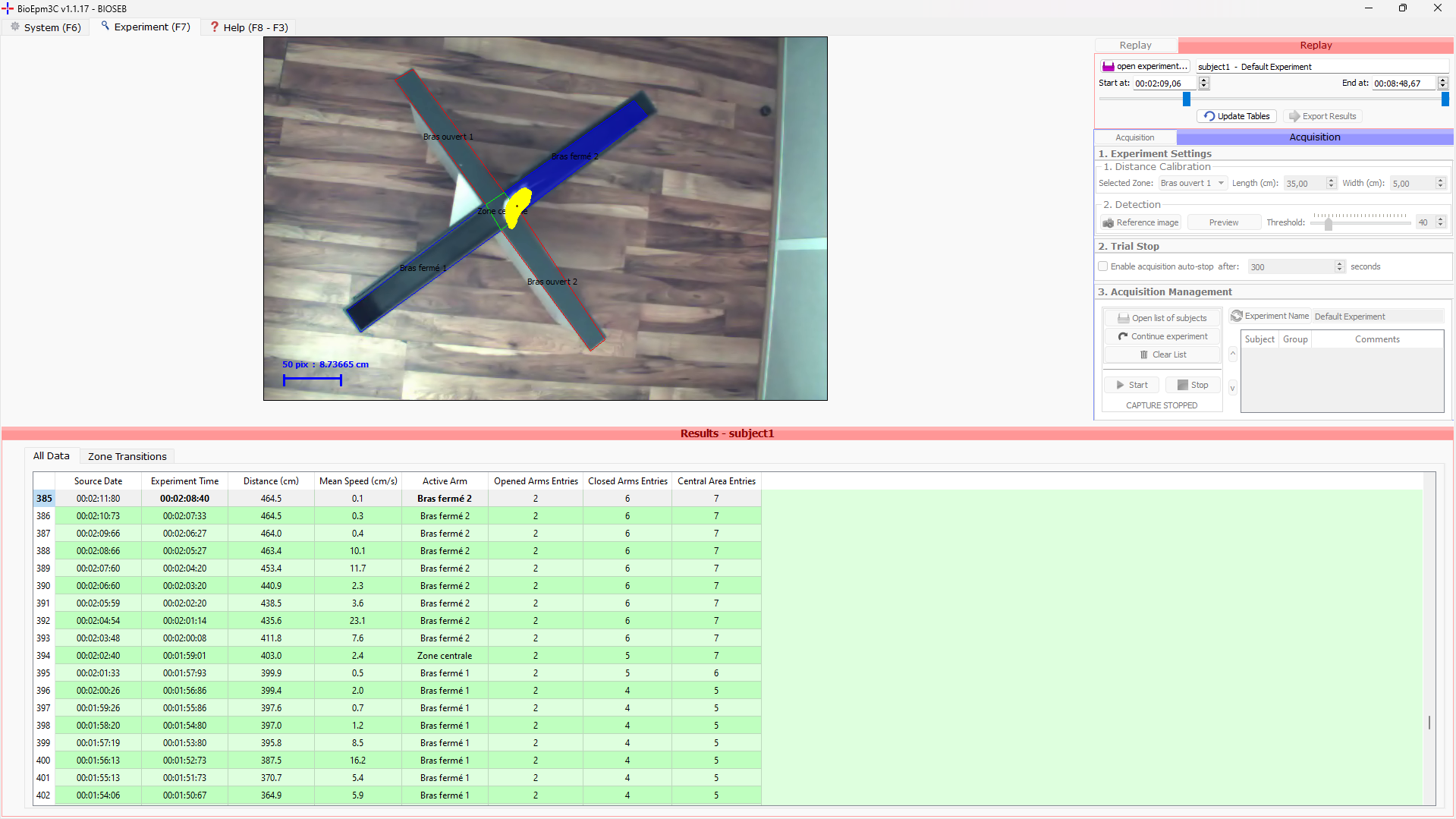Click Continue experiment button
Image resolution: width=1456 pixels, height=819 pixels.
click(x=1162, y=336)
